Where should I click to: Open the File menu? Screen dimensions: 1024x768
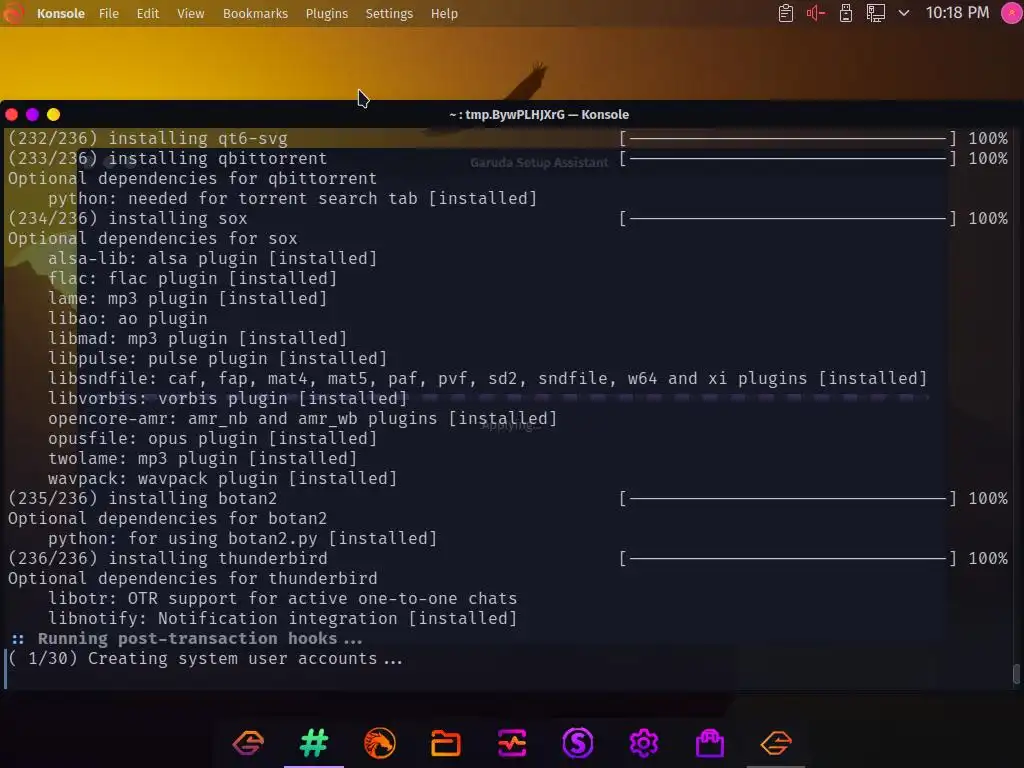pyautogui.click(x=108, y=14)
